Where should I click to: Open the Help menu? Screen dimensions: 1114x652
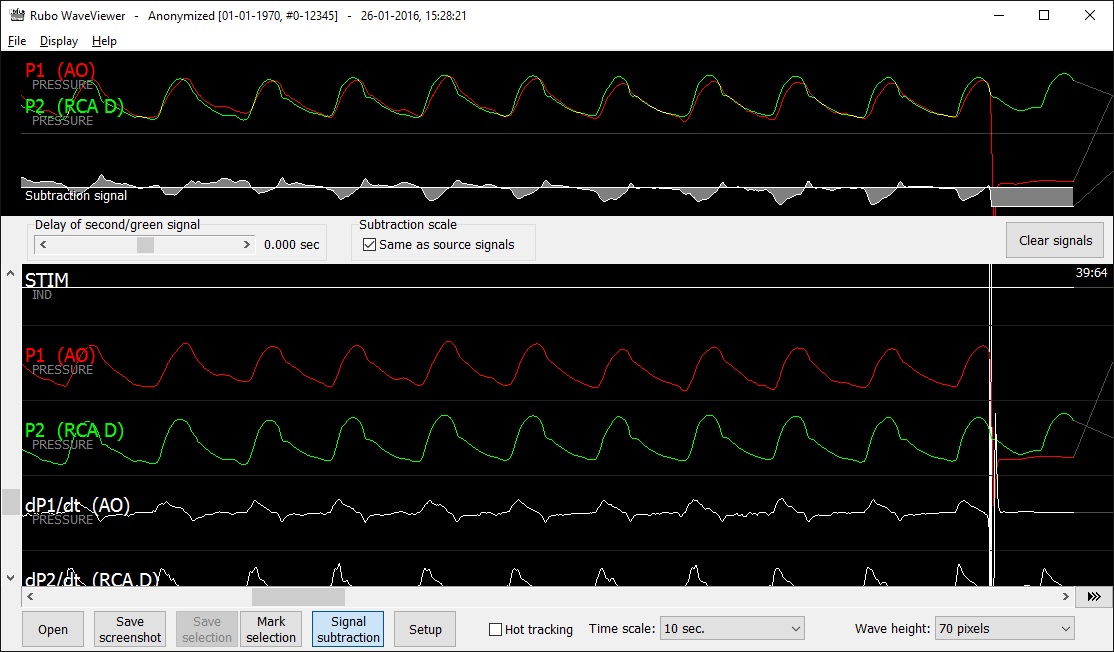coord(104,41)
